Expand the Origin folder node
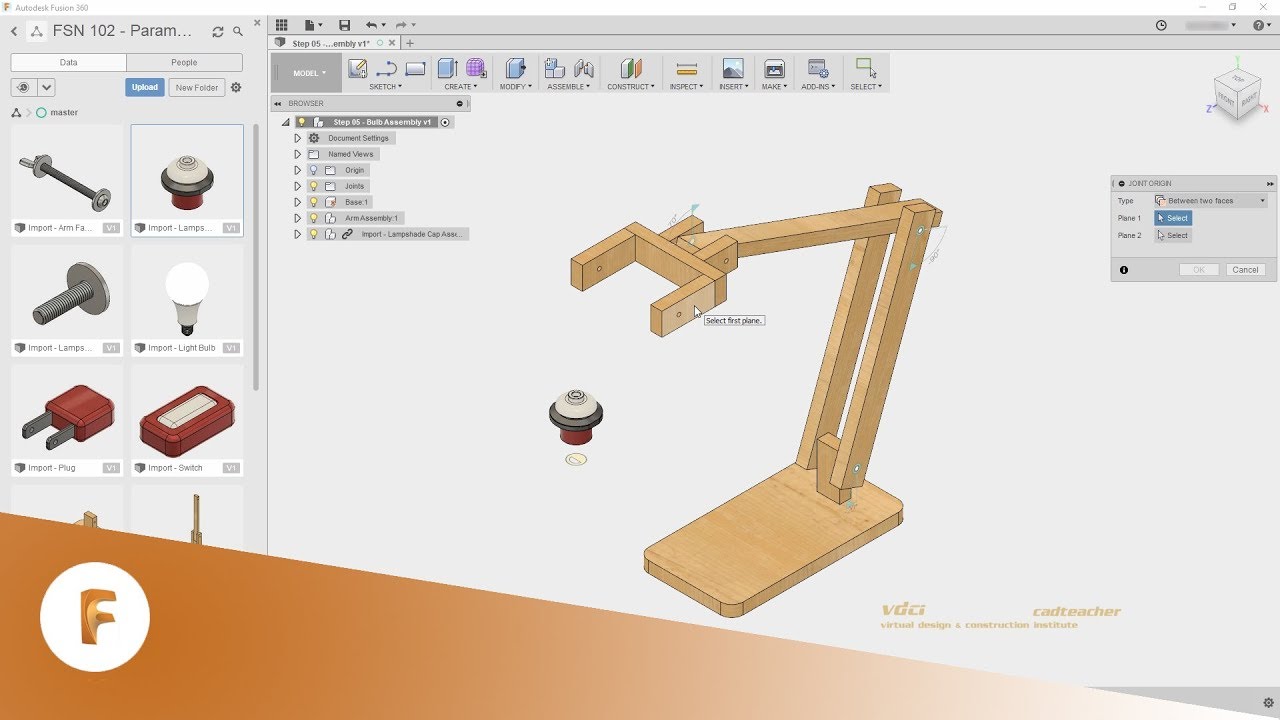This screenshot has height=720, width=1280. pyautogui.click(x=297, y=170)
